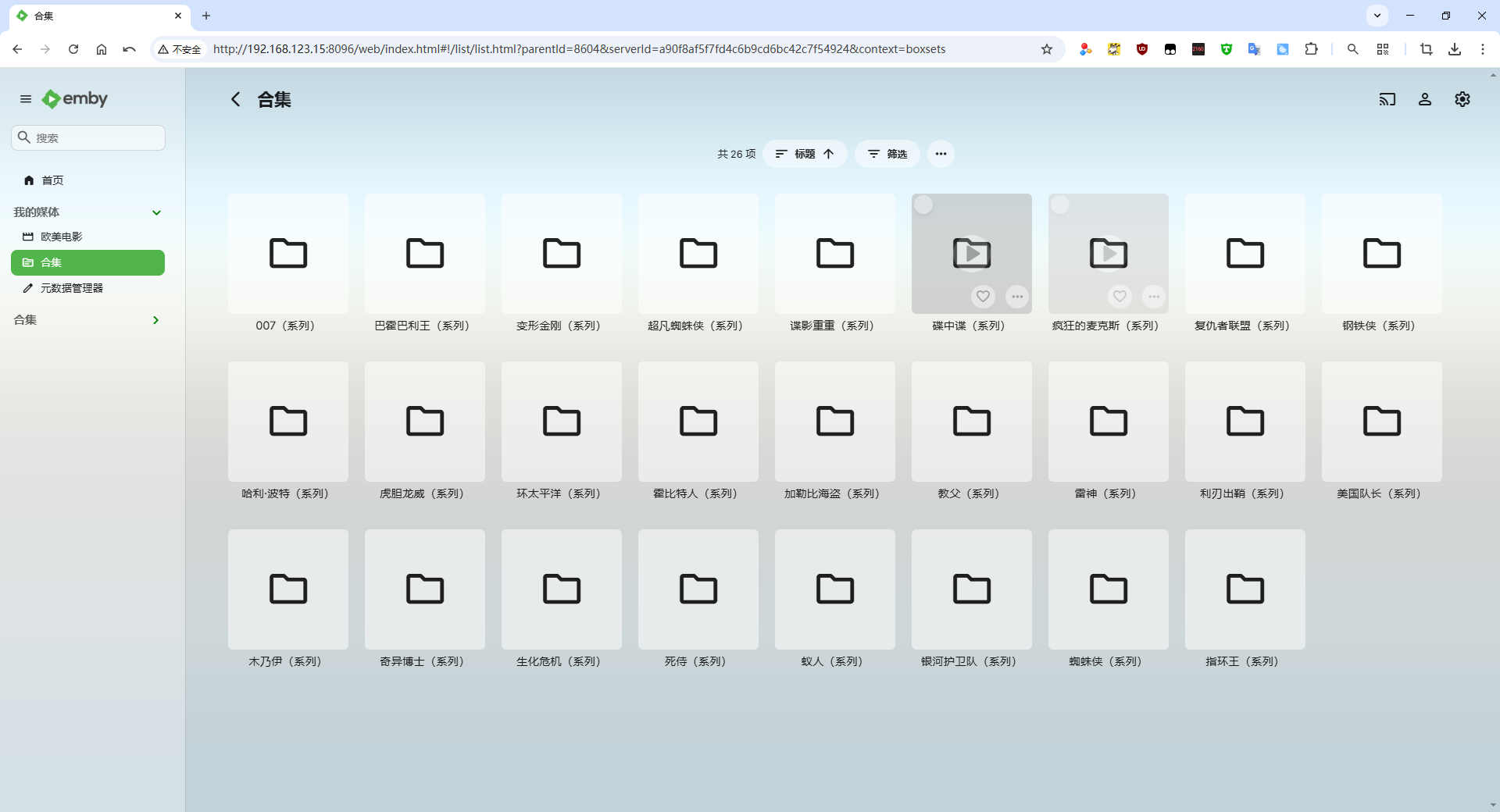Open the 谍影重重（系列） folder

[x=835, y=254]
